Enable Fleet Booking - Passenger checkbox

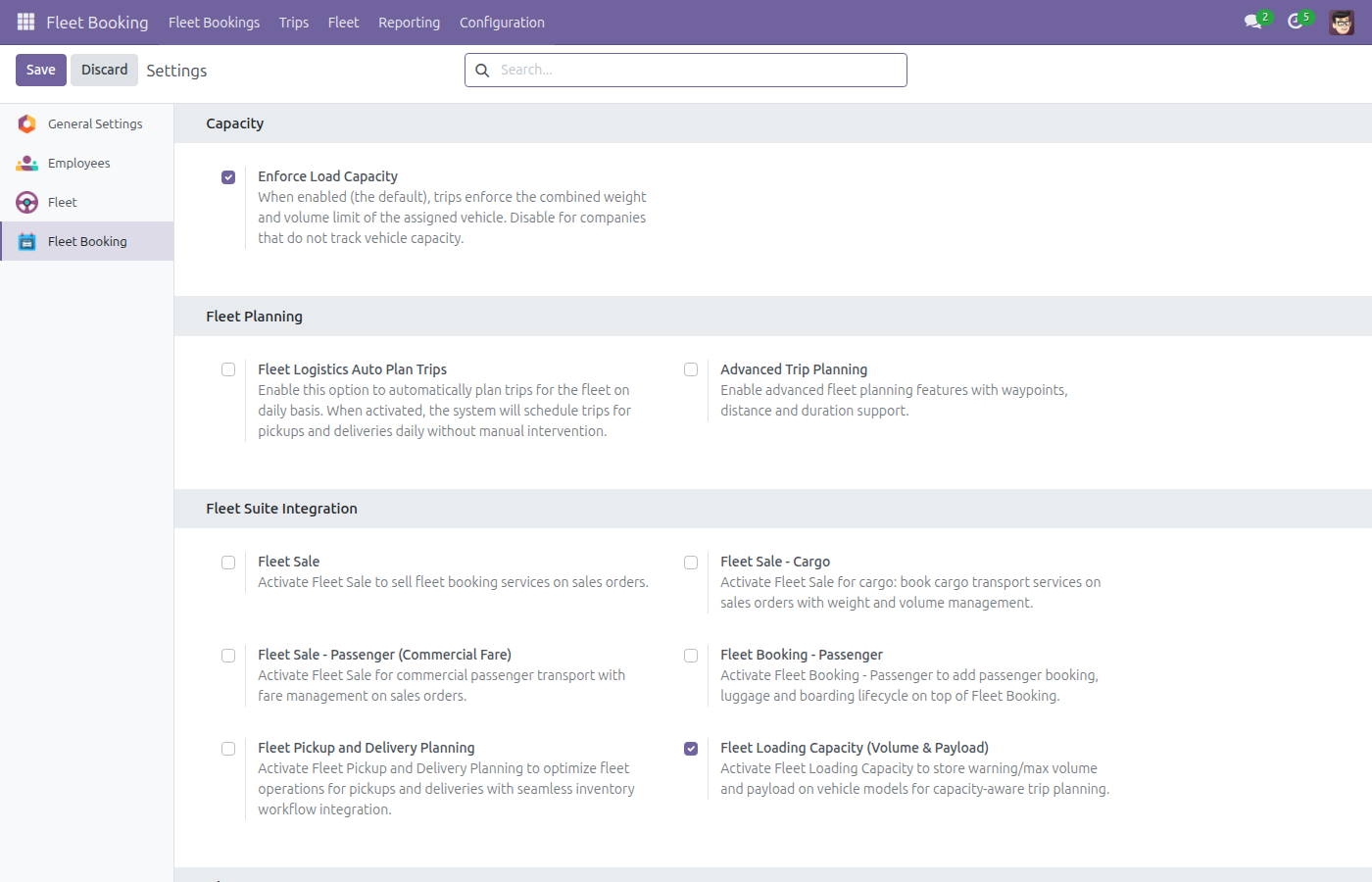tap(691, 656)
